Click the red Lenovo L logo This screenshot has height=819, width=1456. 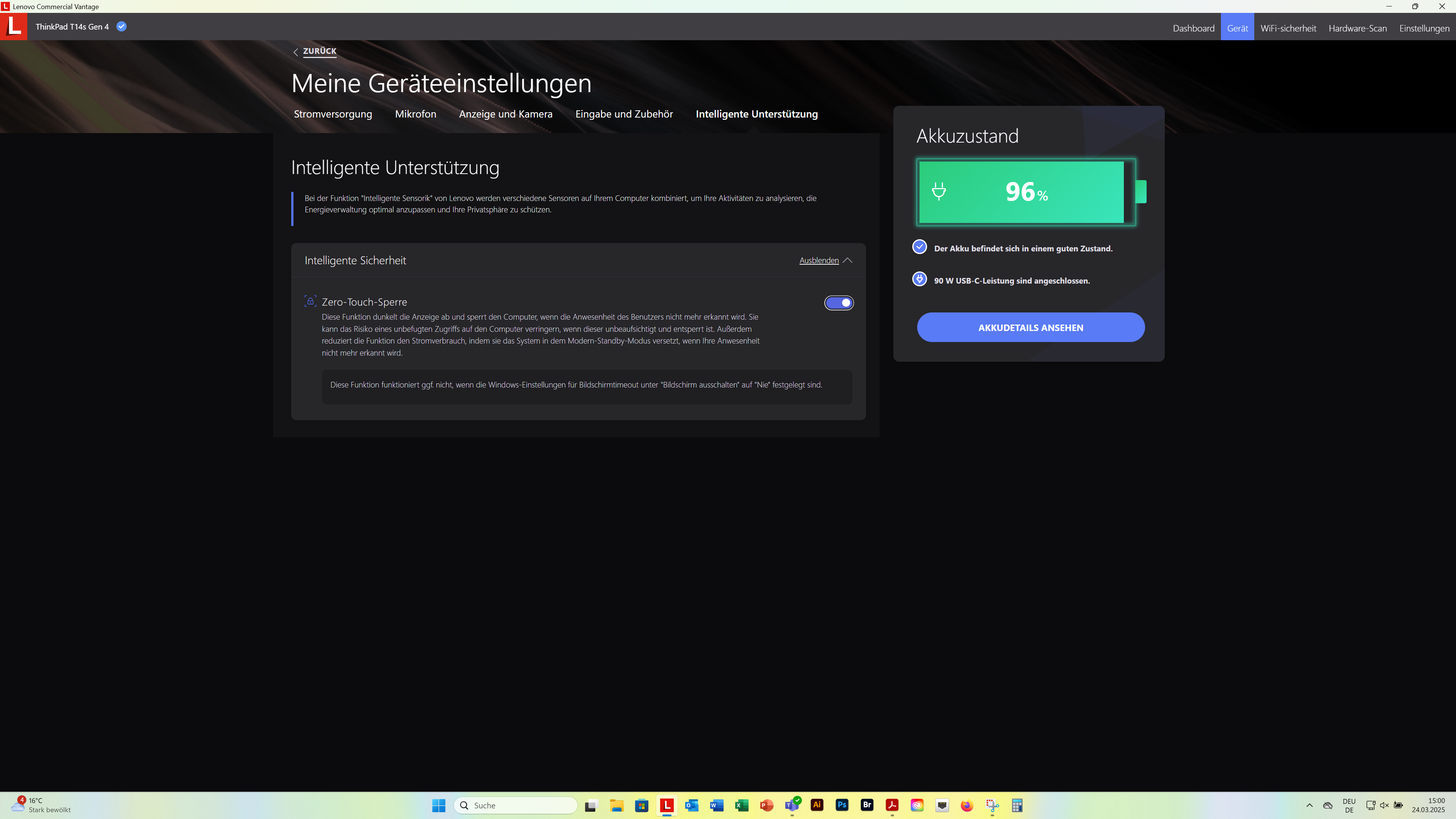(14, 27)
